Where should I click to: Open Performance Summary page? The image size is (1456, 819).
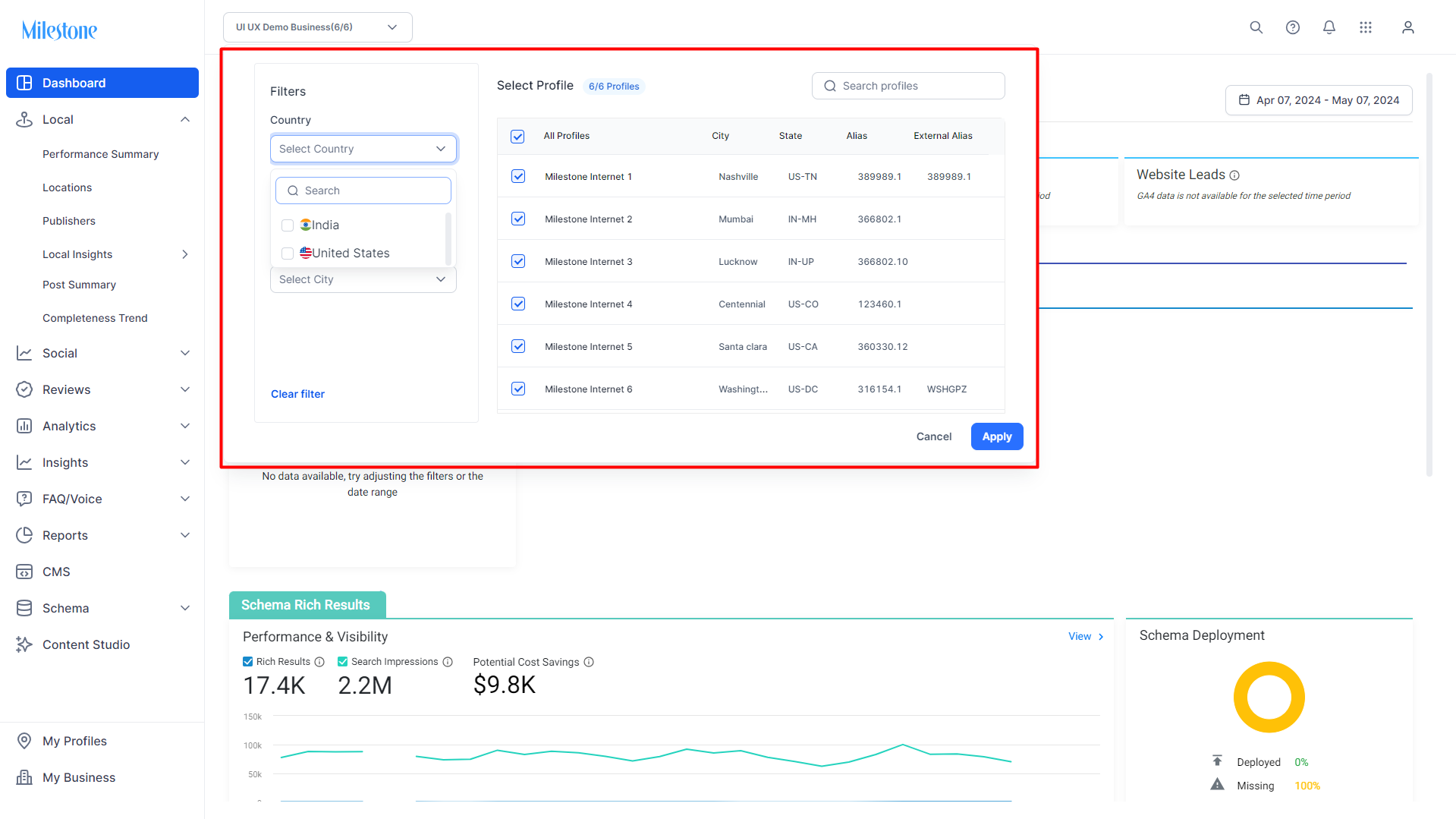click(101, 154)
